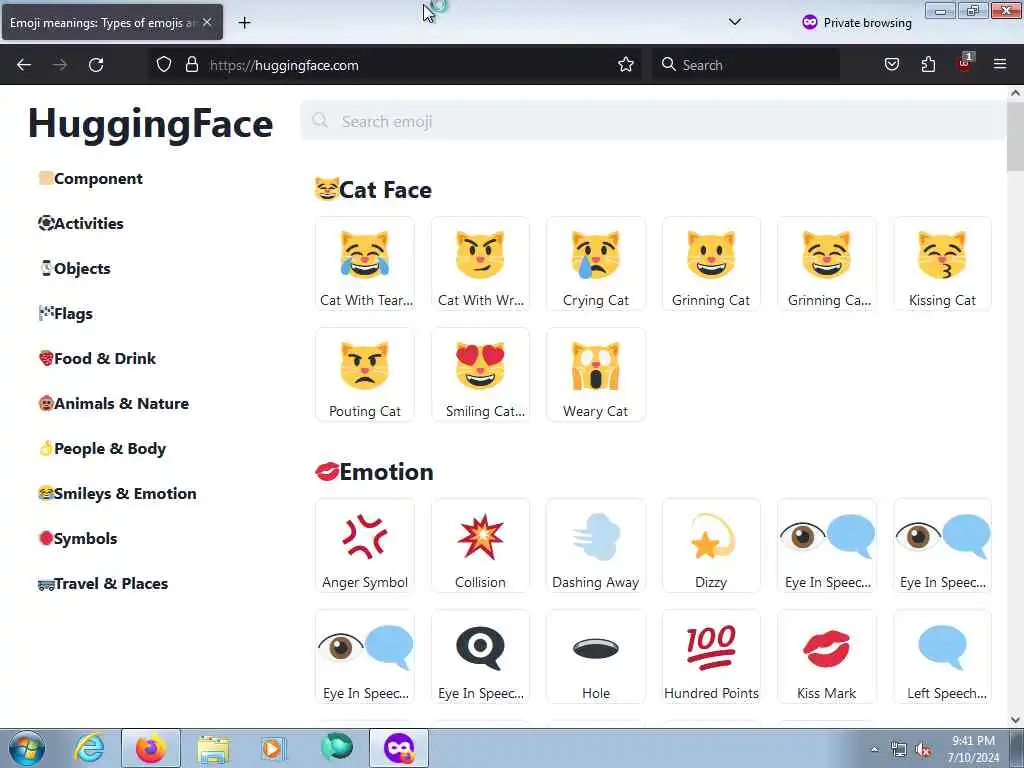View tracking protection shield icon
1024x768 pixels.
click(164, 65)
